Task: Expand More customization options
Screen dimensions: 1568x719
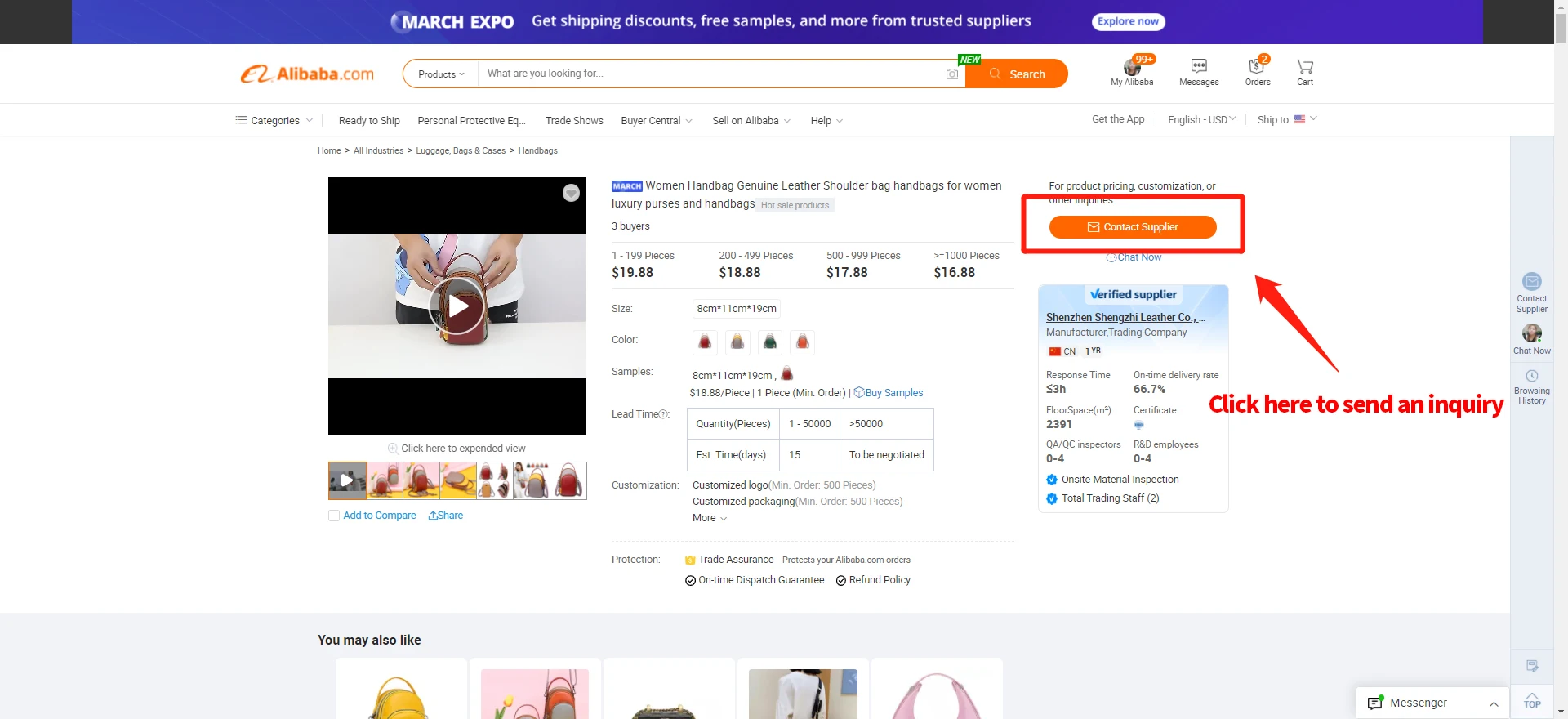Action: click(x=710, y=518)
